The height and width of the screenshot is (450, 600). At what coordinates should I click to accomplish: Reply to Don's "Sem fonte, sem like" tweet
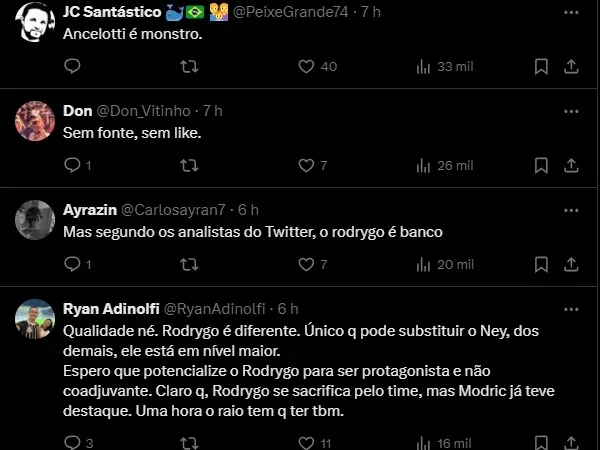click(72, 165)
